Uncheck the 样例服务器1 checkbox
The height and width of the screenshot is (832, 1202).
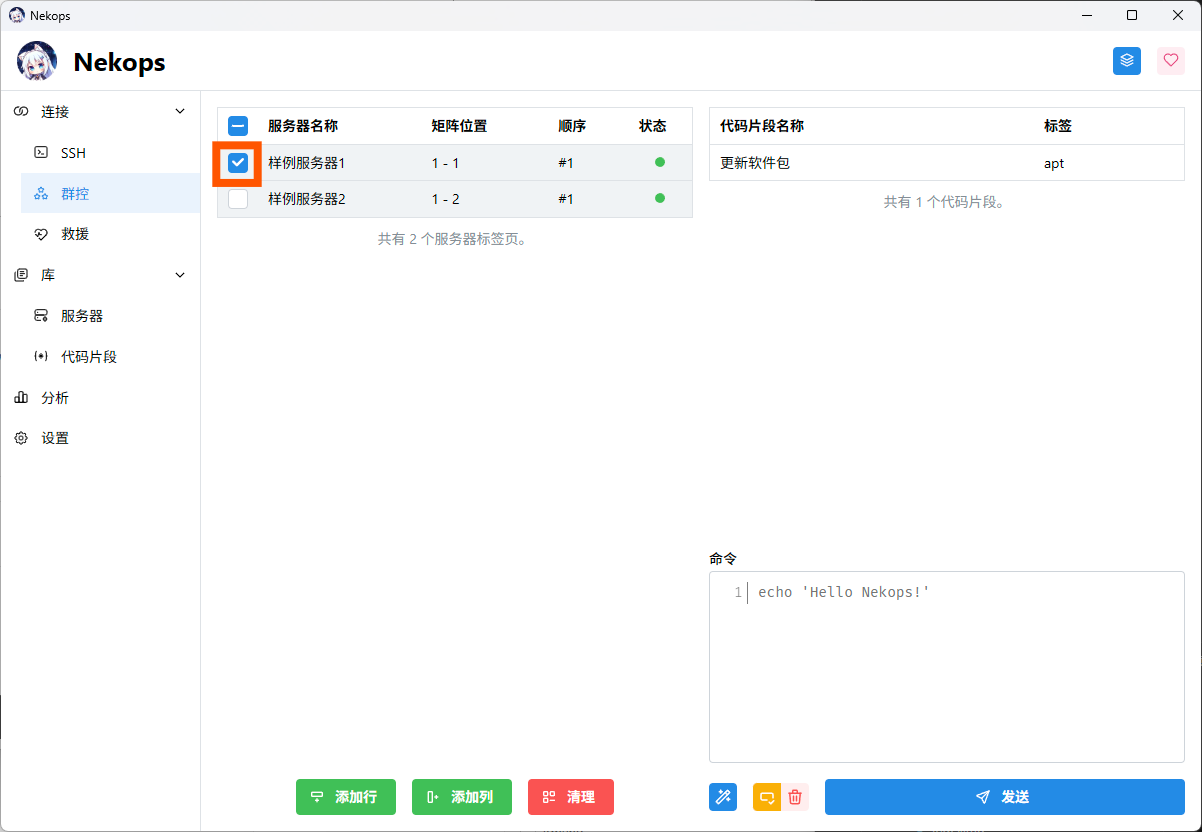click(x=238, y=163)
